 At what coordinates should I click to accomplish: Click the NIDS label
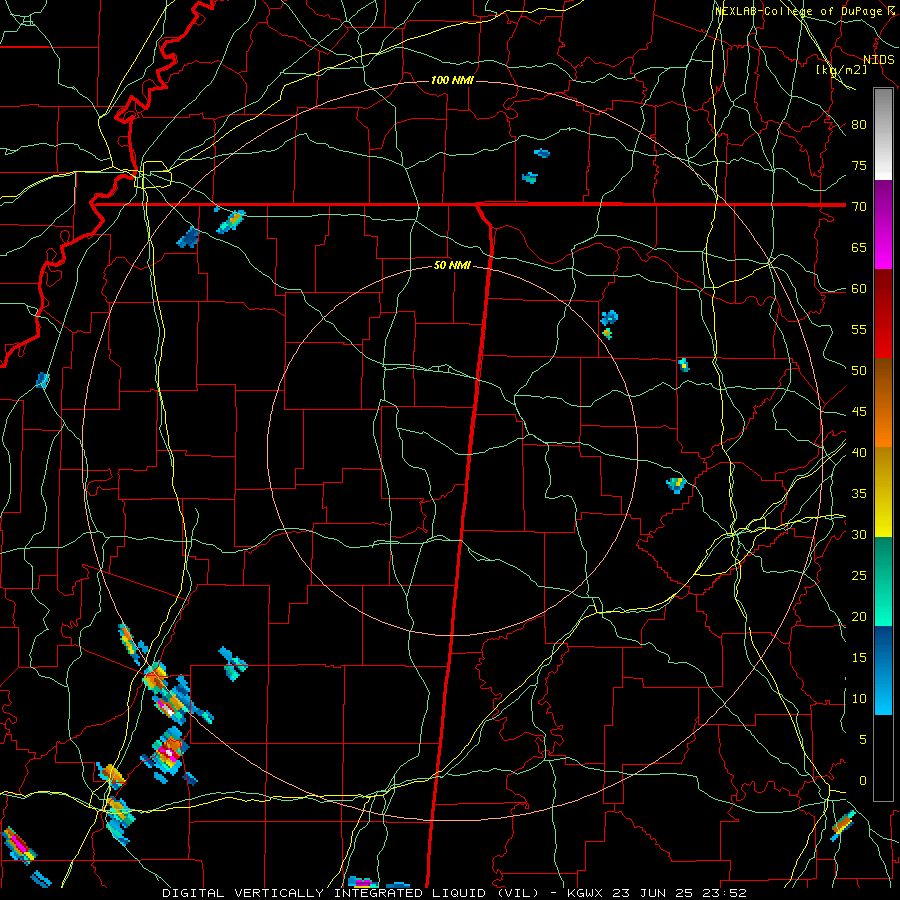pos(879,59)
